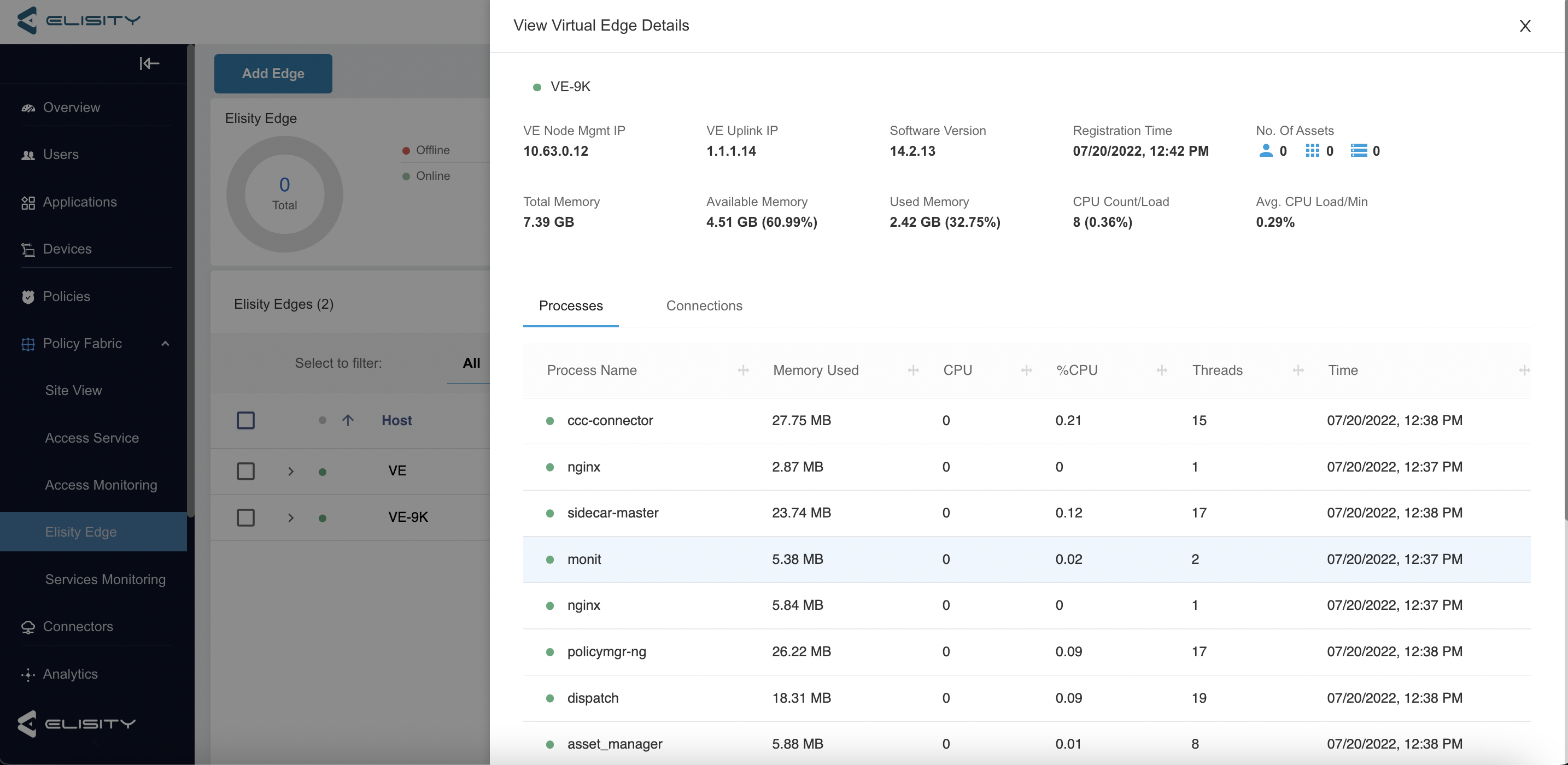Sort by Threads column header
This screenshot has width=1568, height=765.
click(1218, 370)
